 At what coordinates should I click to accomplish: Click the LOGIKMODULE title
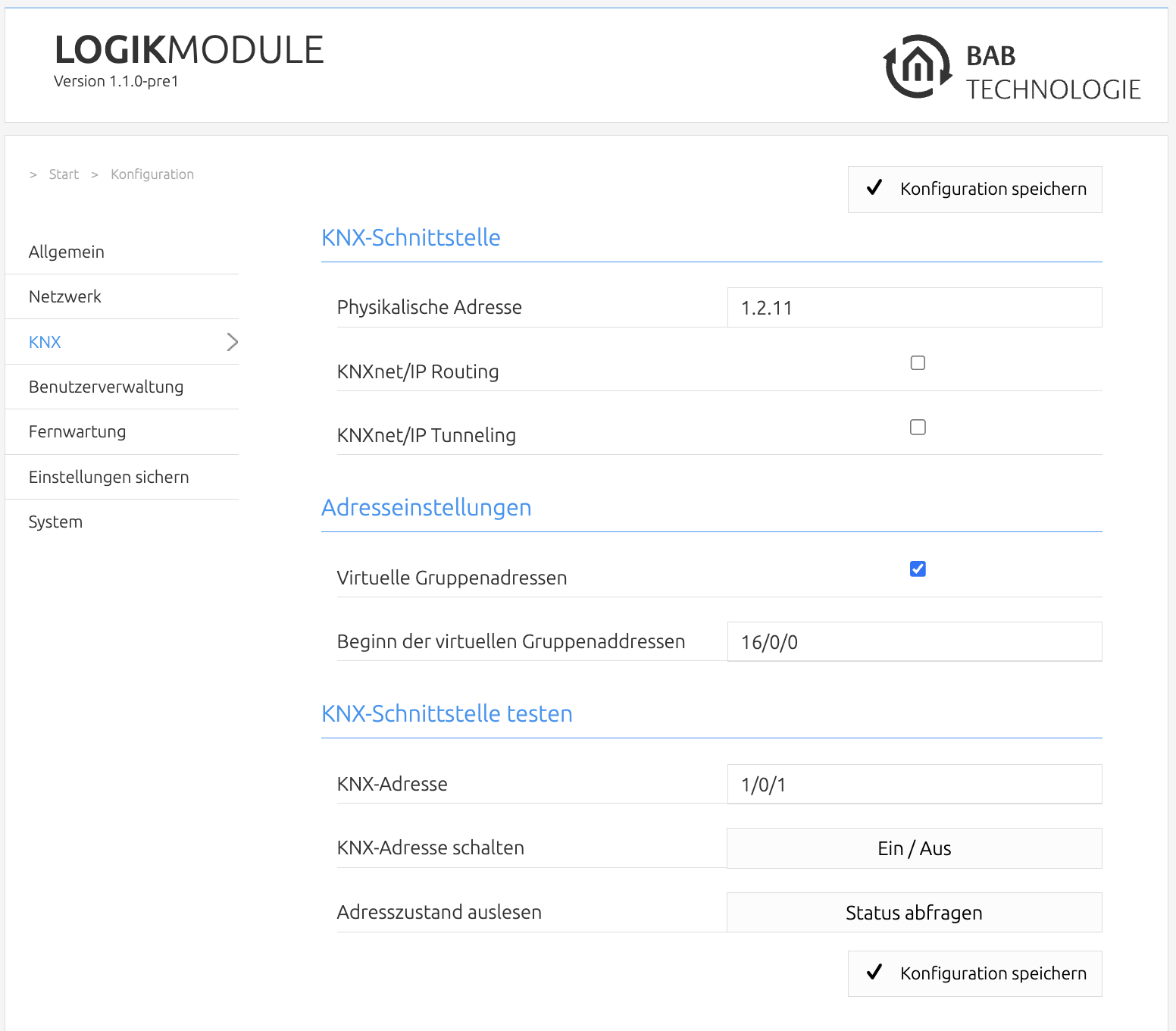tap(189, 51)
